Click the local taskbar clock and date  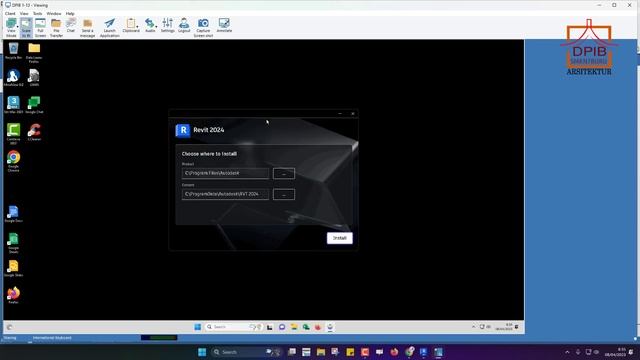point(616,352)
